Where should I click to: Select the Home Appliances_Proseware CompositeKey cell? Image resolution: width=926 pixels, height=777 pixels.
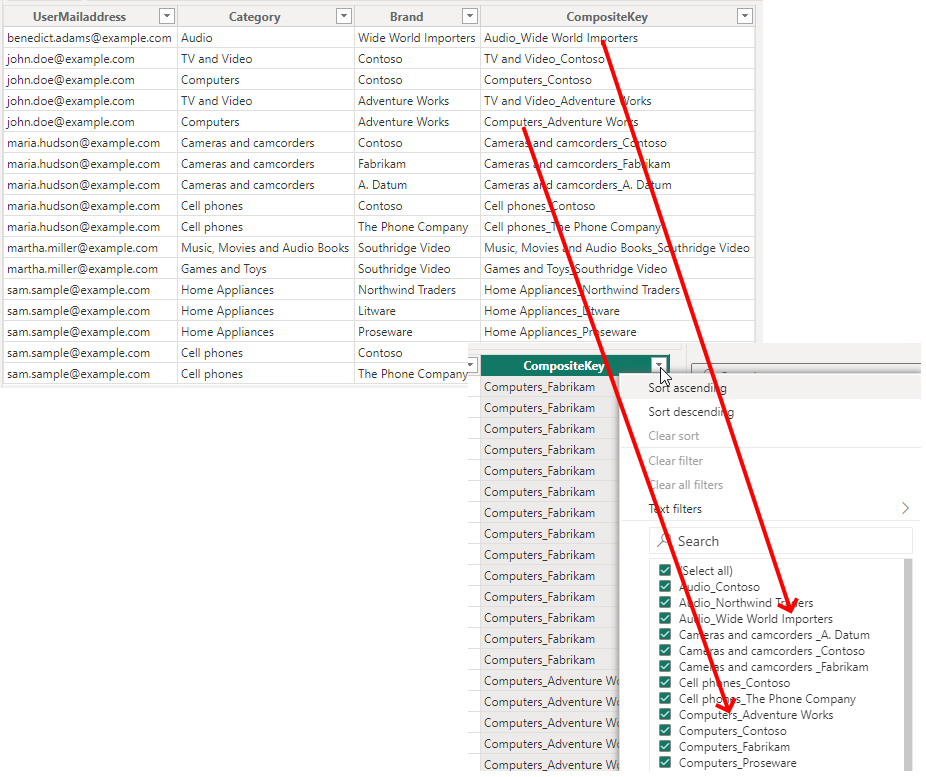point(560,332)
